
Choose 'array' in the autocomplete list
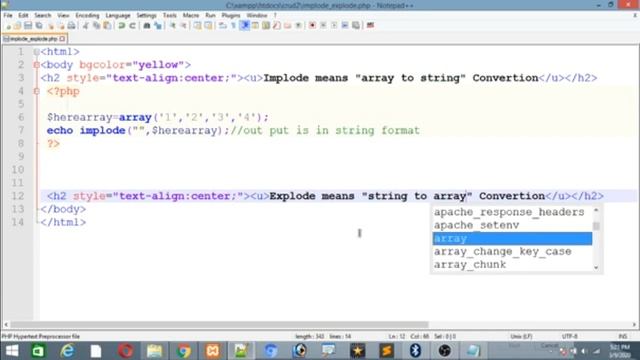pos(512,238)
